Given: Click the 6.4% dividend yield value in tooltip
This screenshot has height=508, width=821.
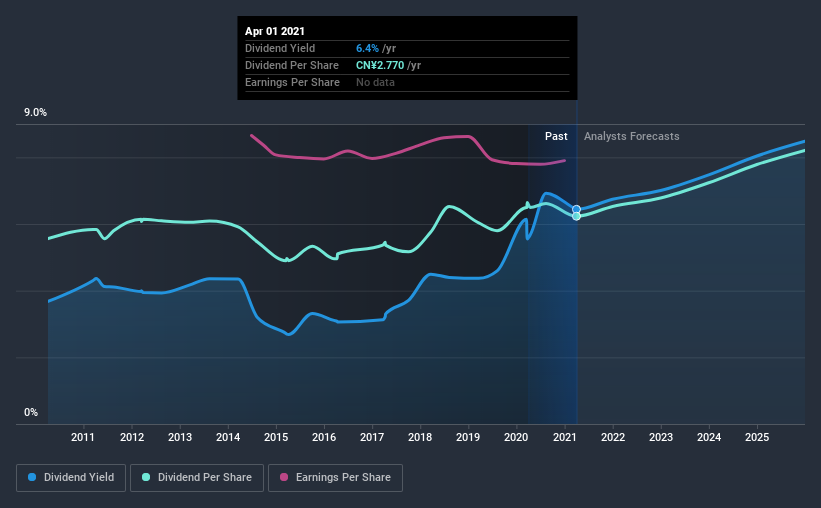Looking at the screenshot, I should pyautogui.click(x=367, y=48).
